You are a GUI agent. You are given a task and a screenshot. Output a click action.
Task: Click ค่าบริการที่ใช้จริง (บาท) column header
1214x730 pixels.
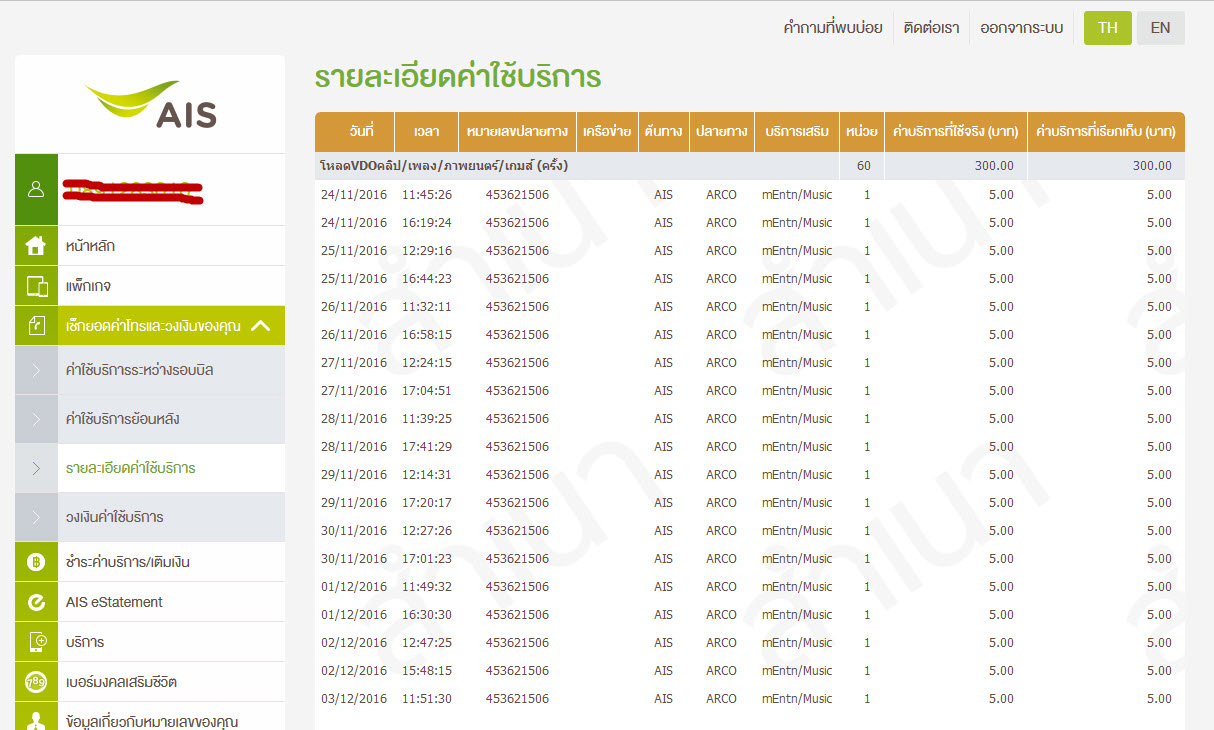click(x=955, y=132)
